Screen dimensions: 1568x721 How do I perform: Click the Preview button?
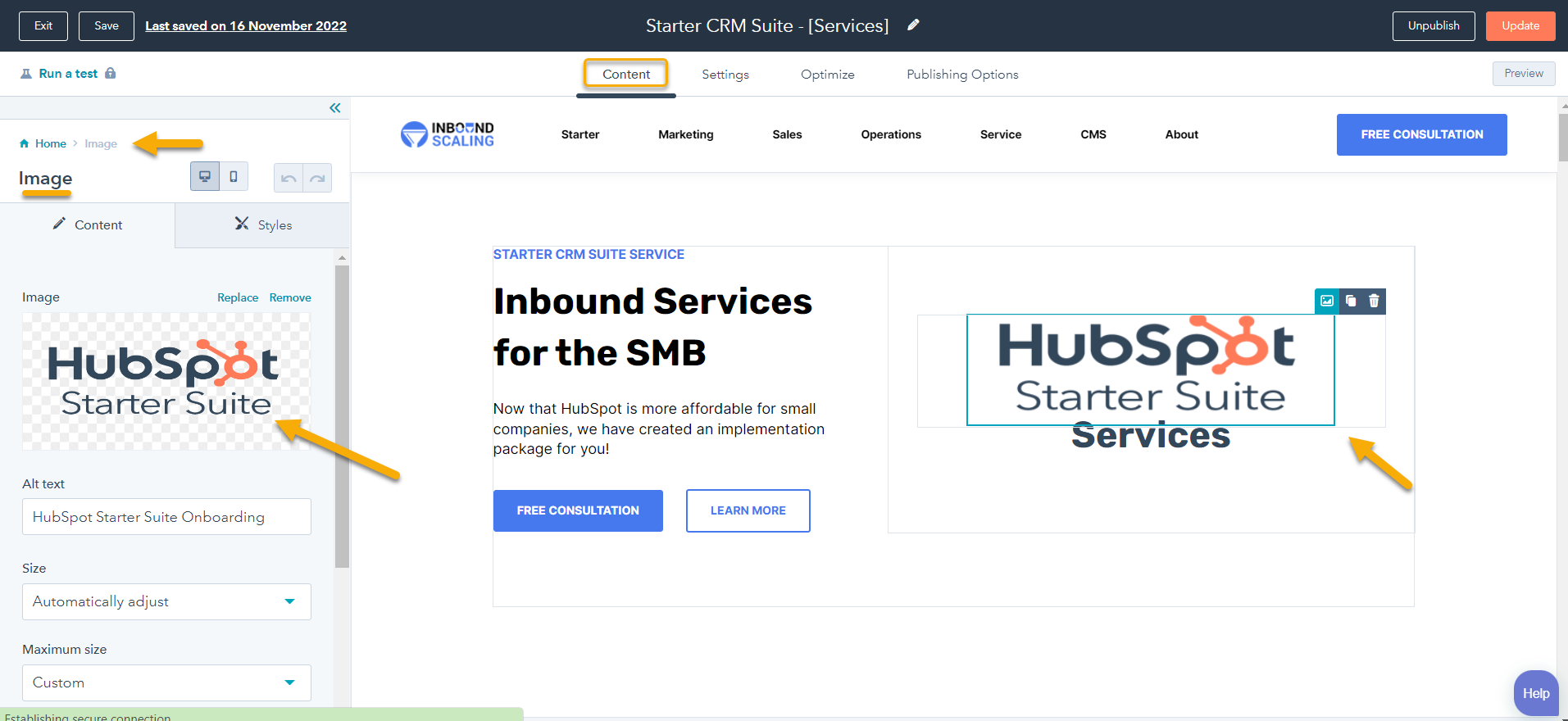[1524, 73]
